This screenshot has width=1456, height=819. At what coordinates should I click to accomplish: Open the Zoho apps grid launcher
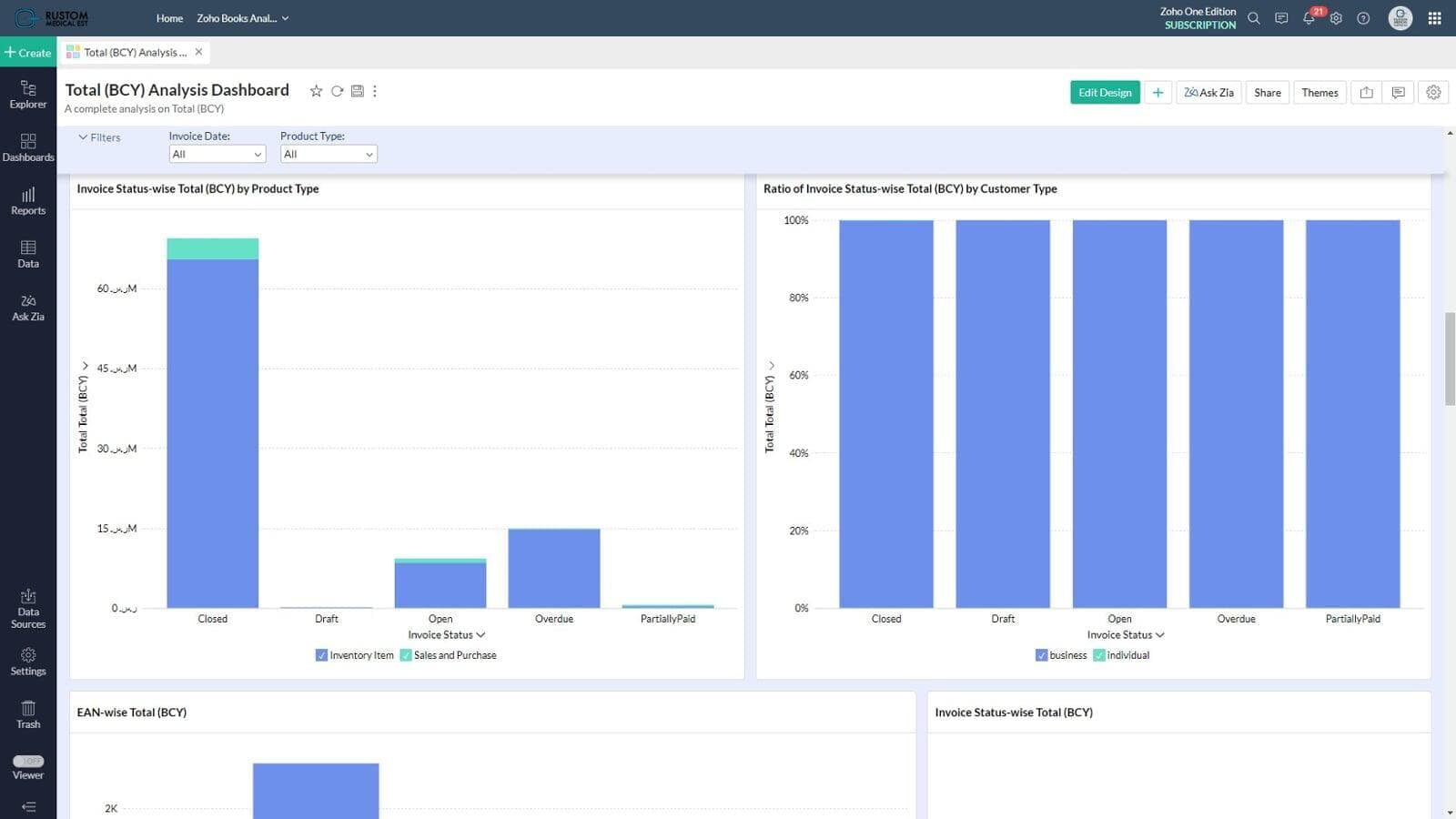click(x=1434, y=18)
